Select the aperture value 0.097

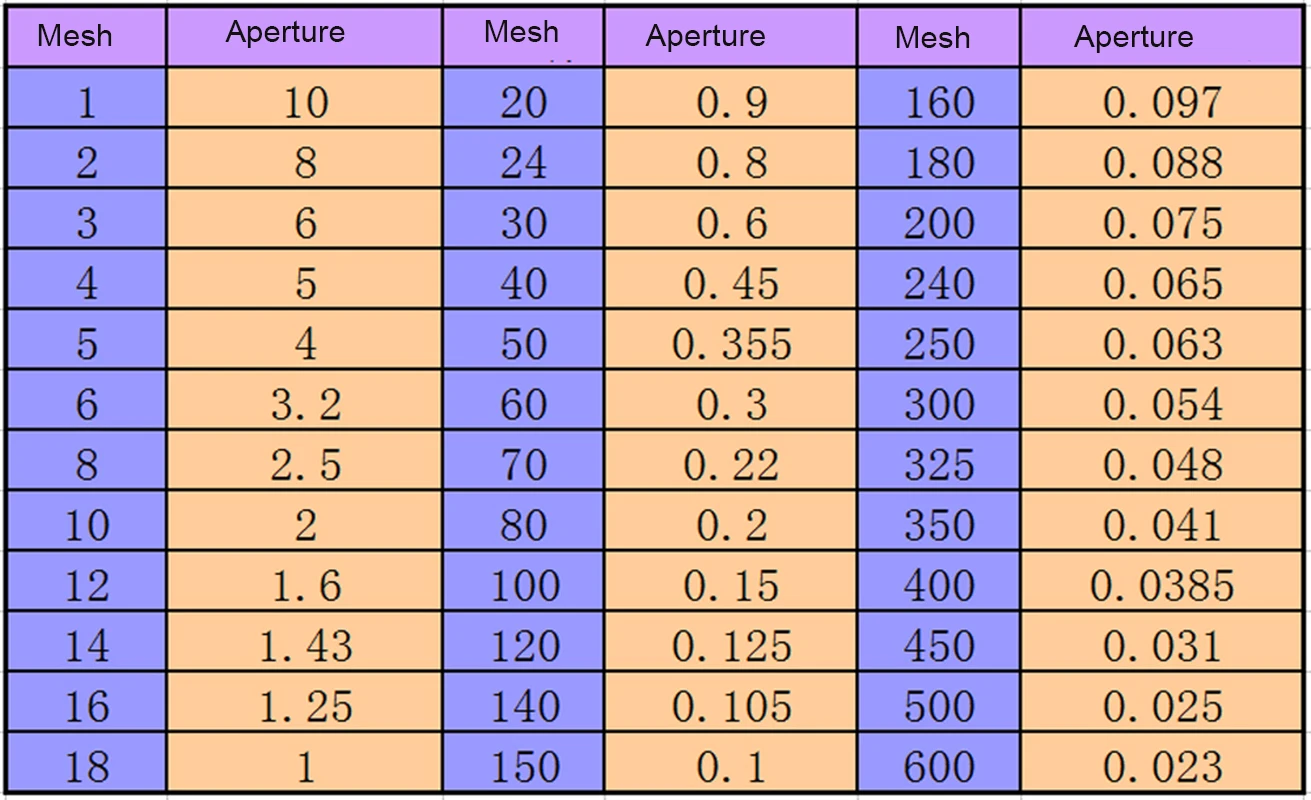tap(1162, 103)
